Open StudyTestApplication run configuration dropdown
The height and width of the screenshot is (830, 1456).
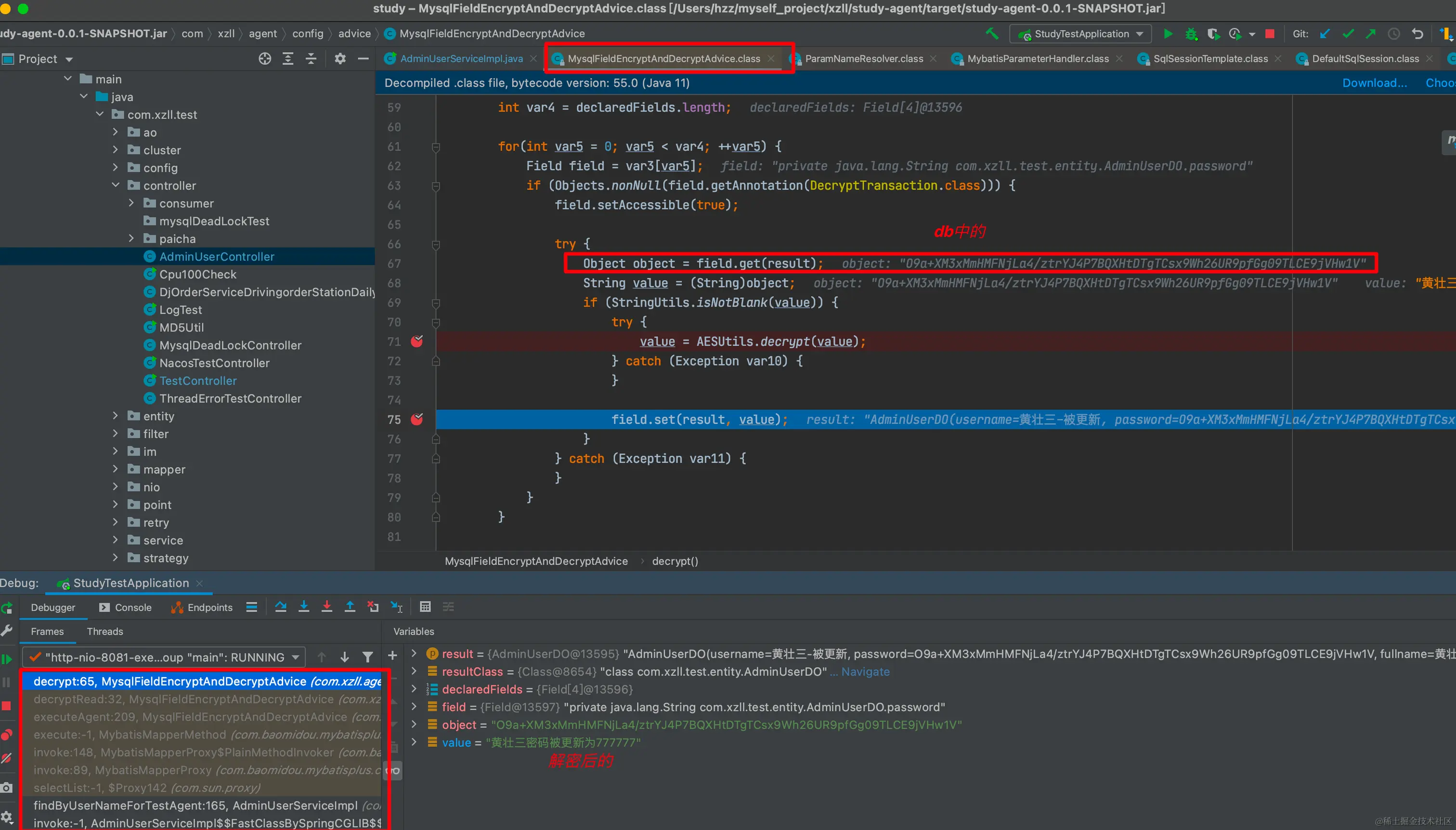pyautogui.click(x=1080, y=34)
